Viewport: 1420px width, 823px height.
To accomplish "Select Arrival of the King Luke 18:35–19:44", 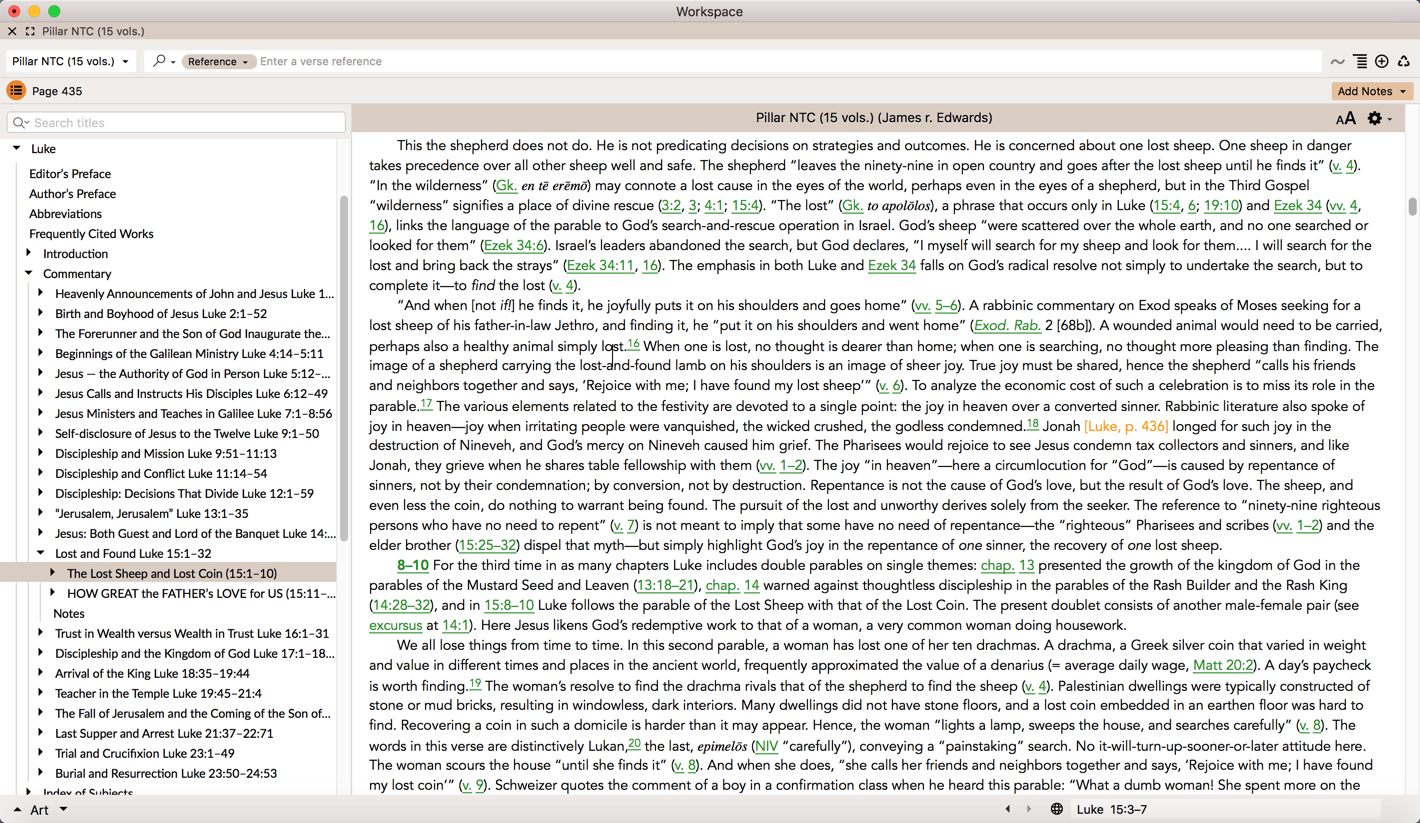I will point(152,674).
